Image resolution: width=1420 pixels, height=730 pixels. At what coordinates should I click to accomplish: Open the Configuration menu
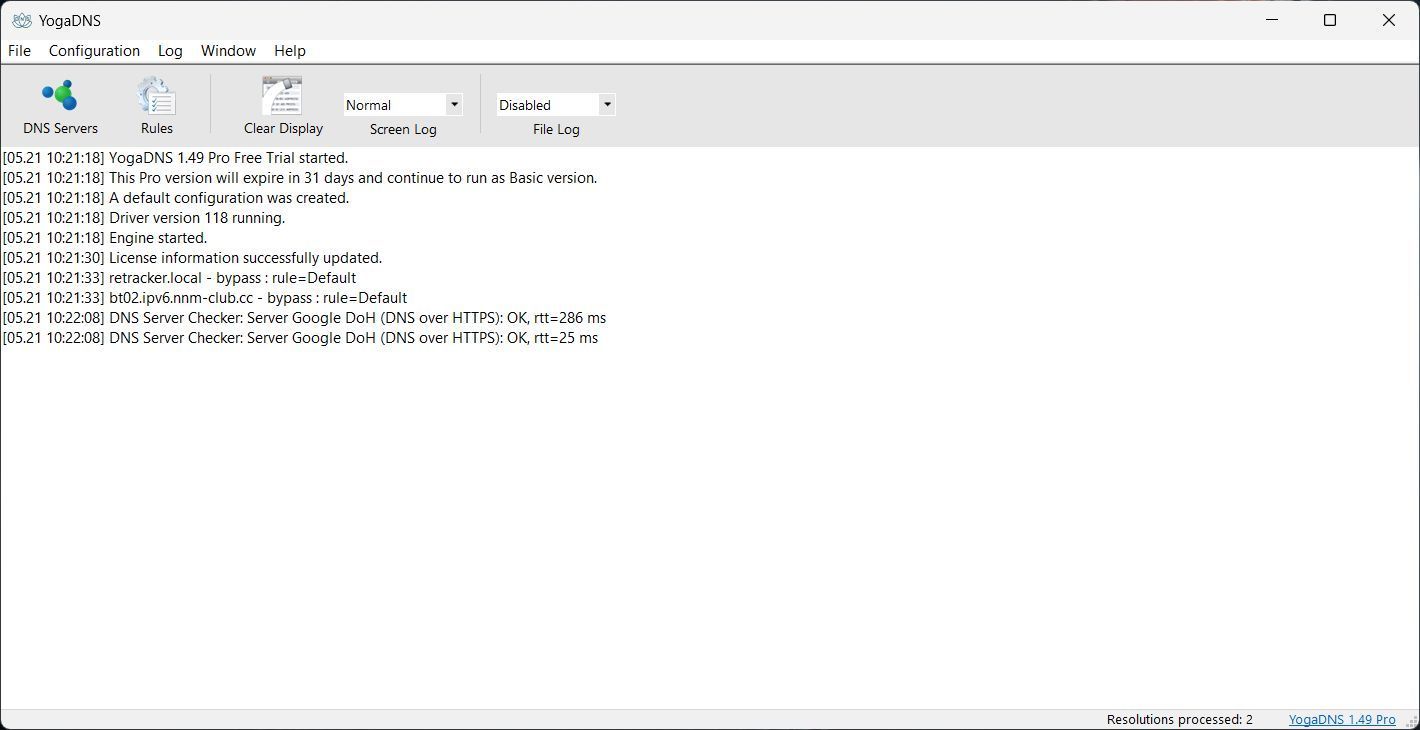point(94,51)
